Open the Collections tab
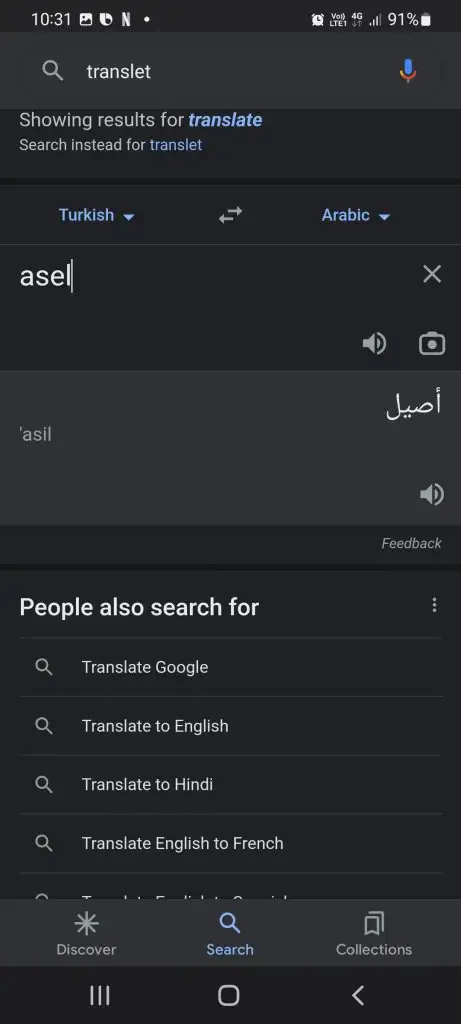The image size is (461, 1024). pyautogui.click(x=374, y=934)
